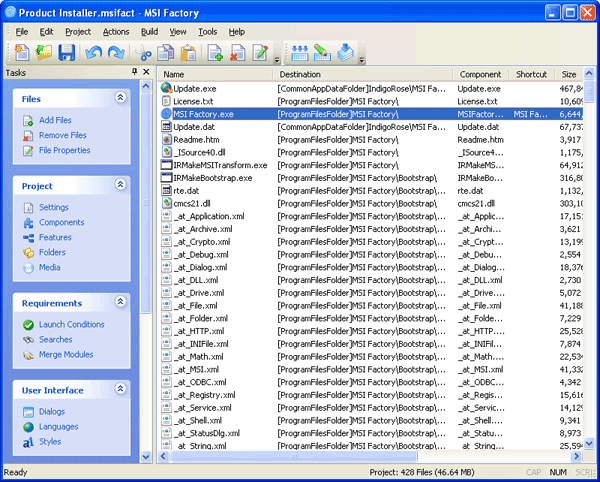Click the Remove Files toolbar icon
The image size is (600, 482).
coord(238,53)
